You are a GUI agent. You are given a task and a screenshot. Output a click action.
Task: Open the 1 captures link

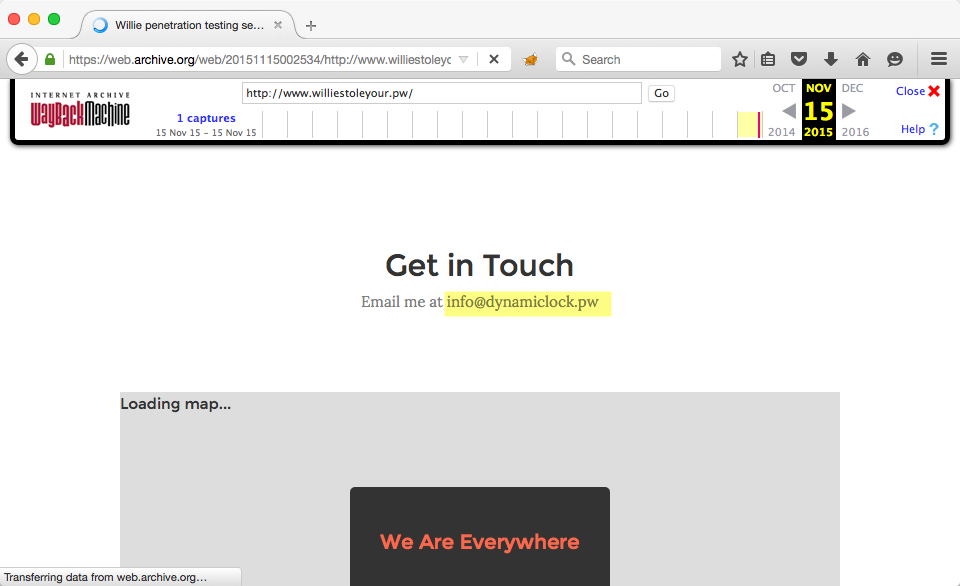click(x=206, y=118)
